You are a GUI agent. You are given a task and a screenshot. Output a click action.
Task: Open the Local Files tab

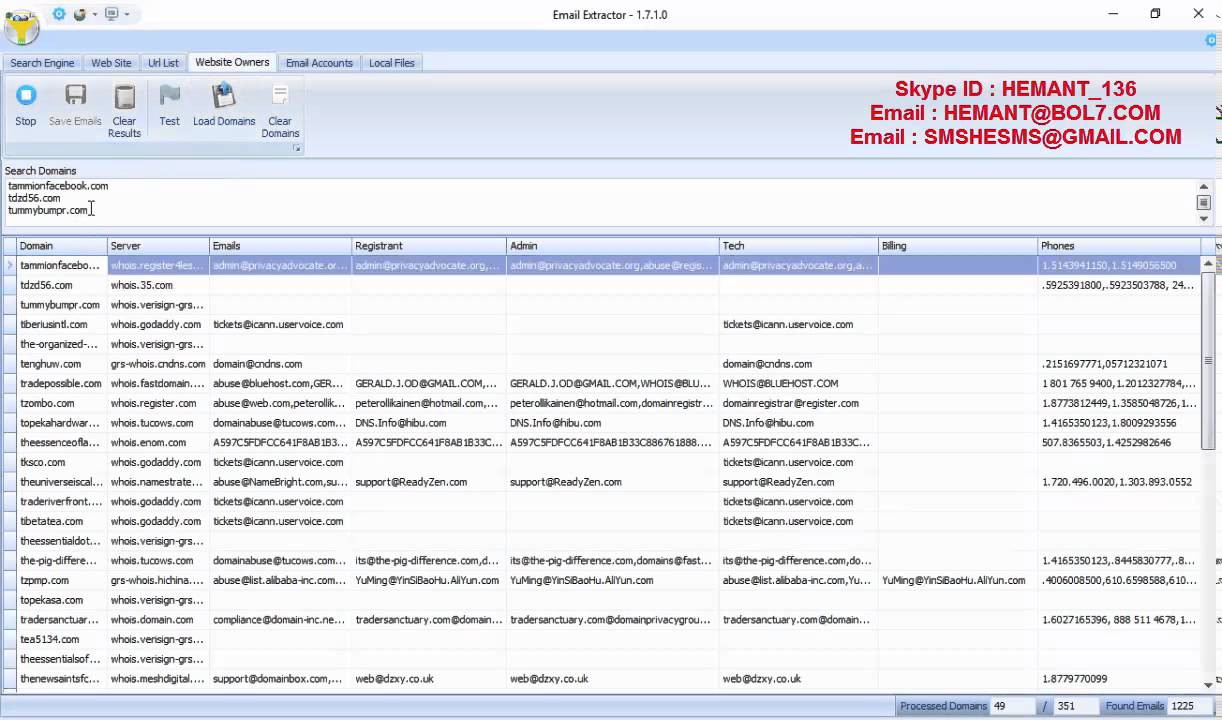(391, 63)
